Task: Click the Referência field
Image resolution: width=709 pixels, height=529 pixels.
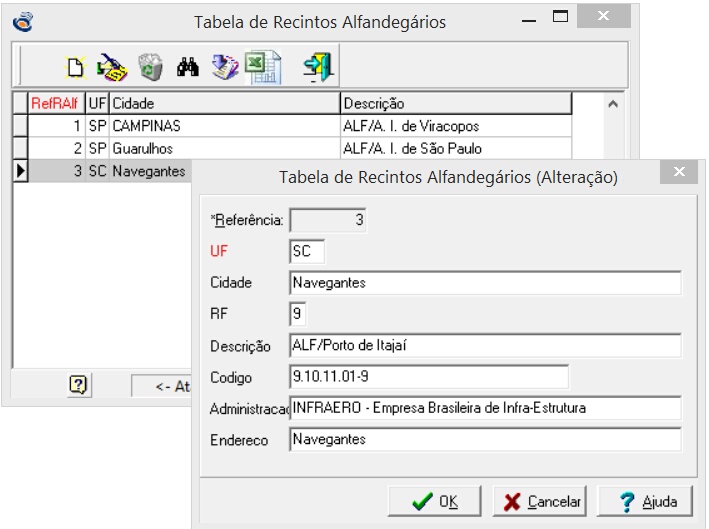Action: pos(328,220)
